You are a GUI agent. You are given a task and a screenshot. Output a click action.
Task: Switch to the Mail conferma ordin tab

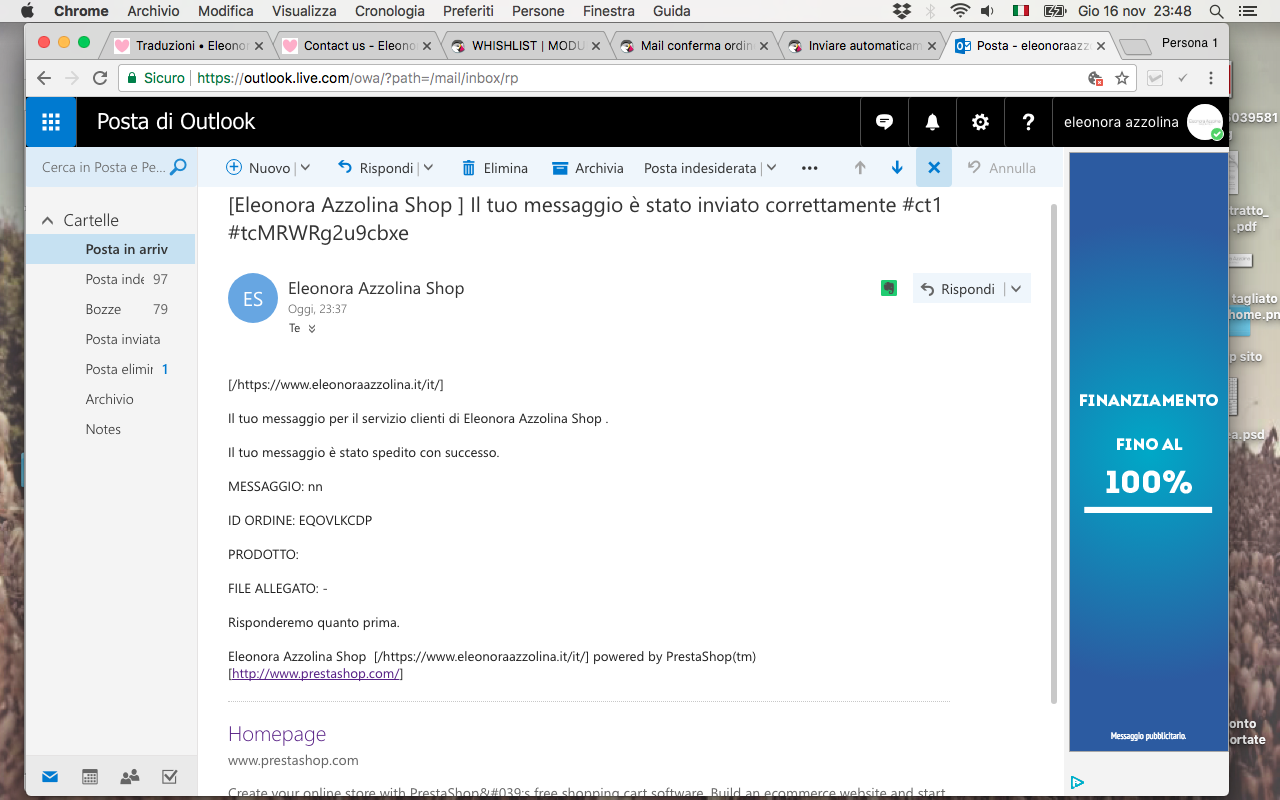click(x=693, y=45)
